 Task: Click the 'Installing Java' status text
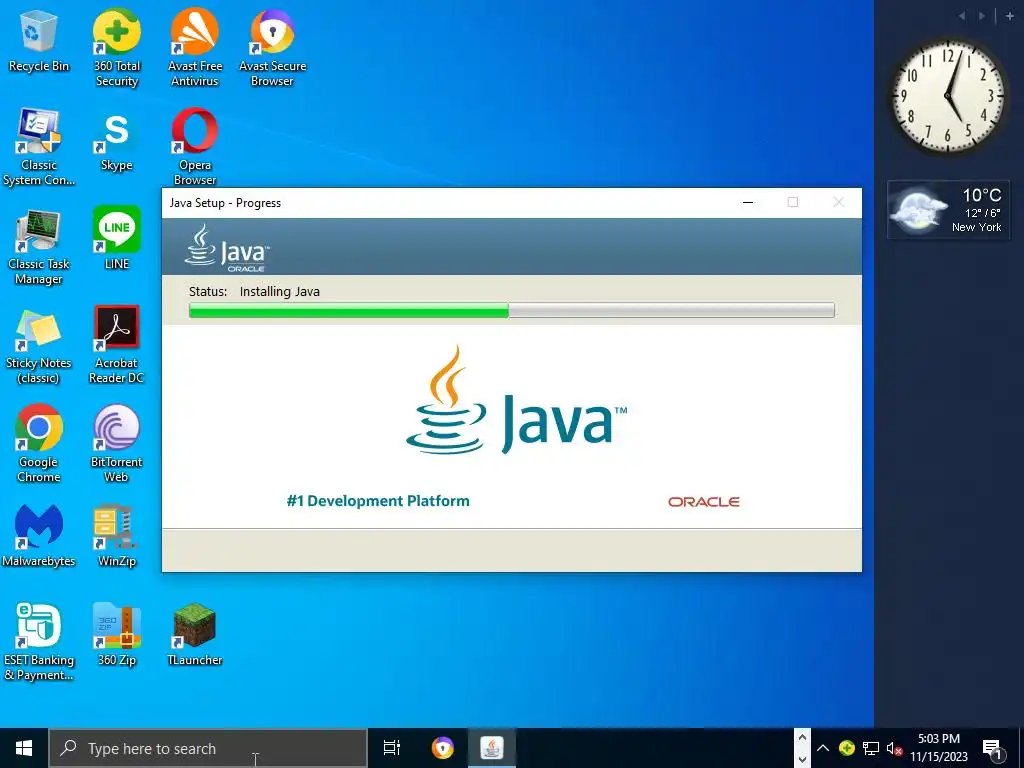point(280,291)
